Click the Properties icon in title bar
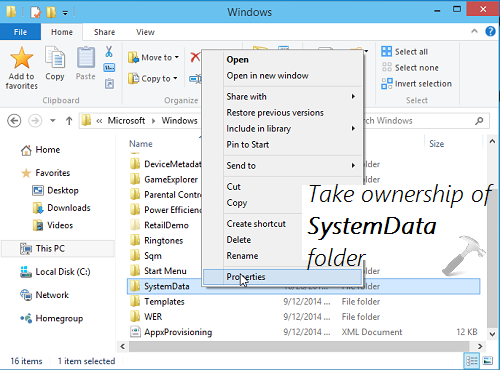Image resolution: width=500 pixels, height=370 pixels. click(x=35, y=12)
